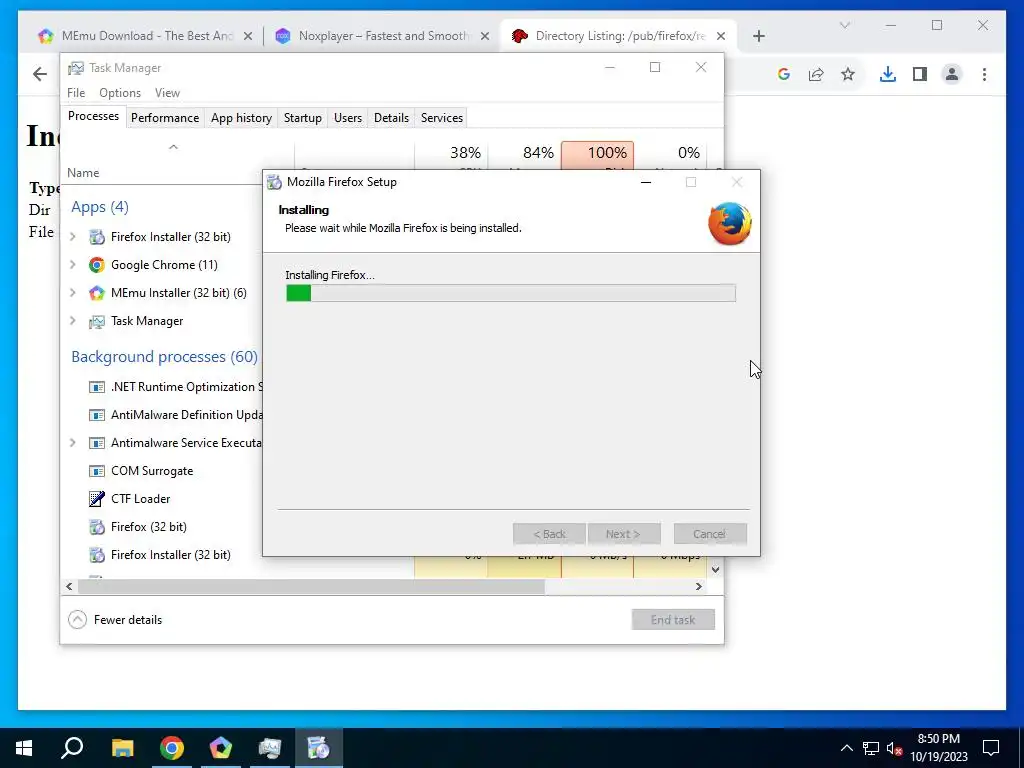This screenshot has width=1024, height=768.
Task: Click the Chrome back arrow
Action: pyautogui.click(x=40, y=74)
